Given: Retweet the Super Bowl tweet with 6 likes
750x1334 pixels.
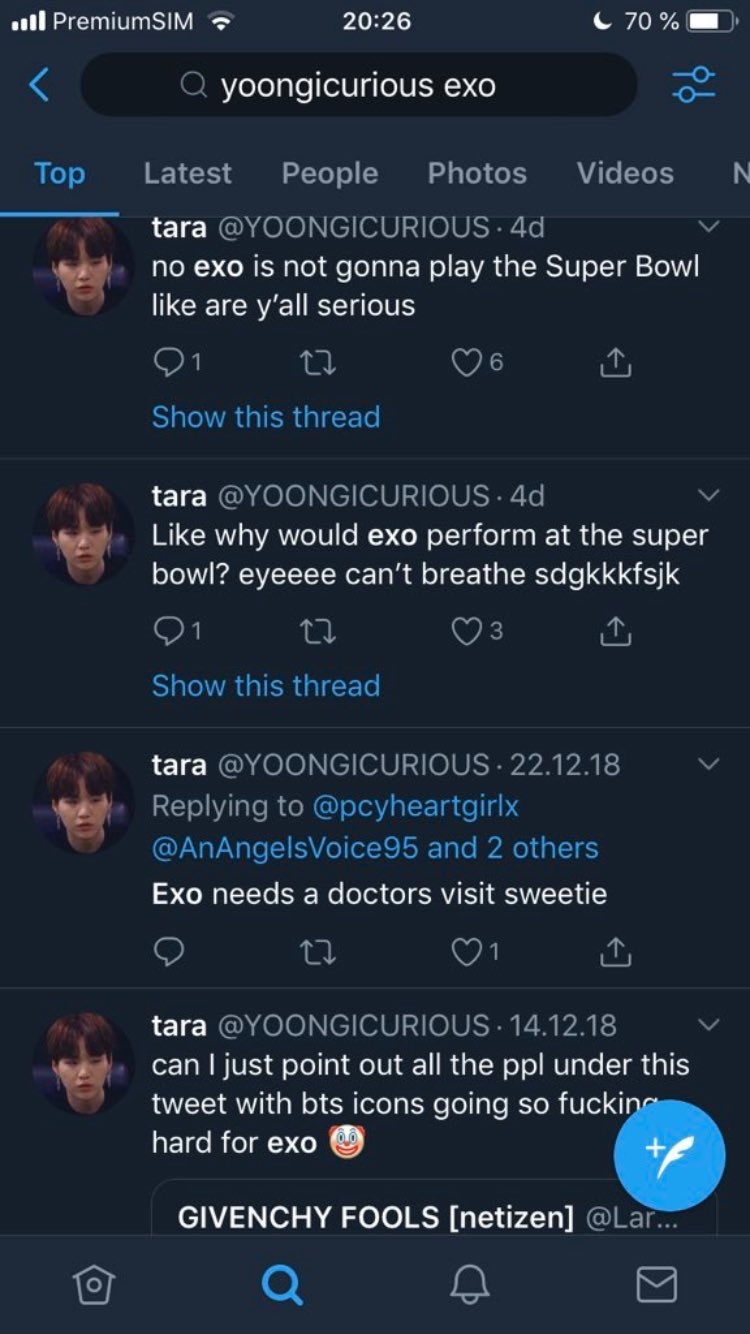Looking at the screenshot, I should coord(318,363).
